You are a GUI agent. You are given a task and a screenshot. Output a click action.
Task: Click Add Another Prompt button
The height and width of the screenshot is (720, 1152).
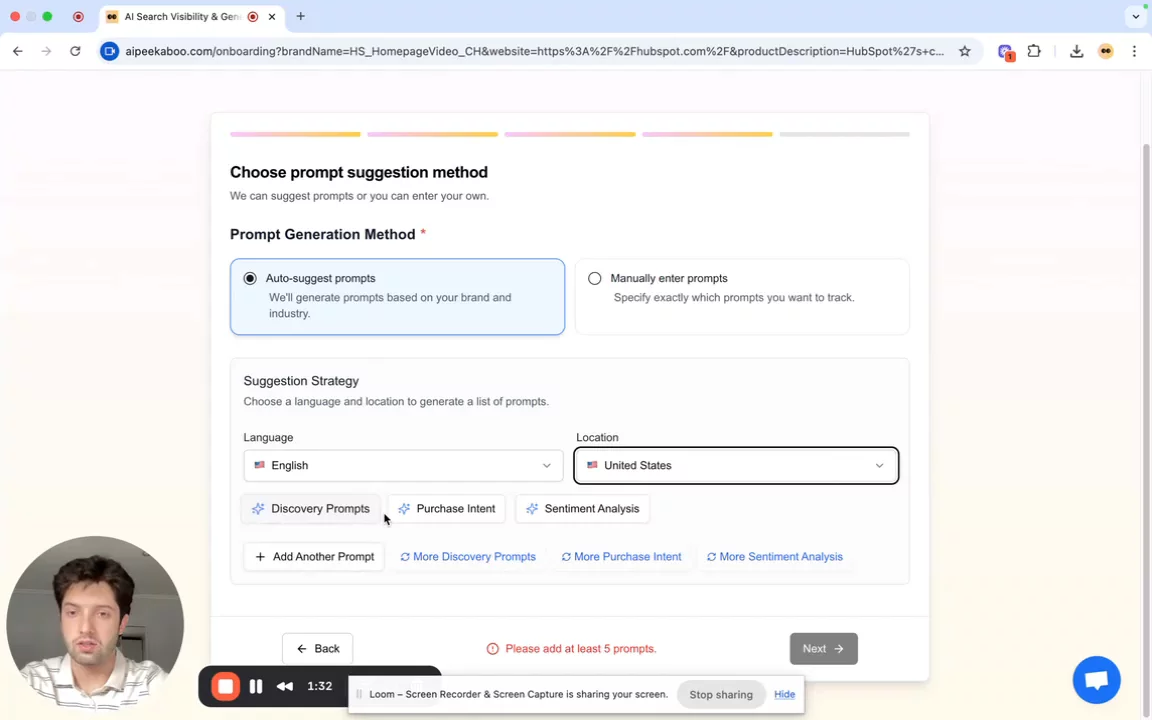(314, 557)
